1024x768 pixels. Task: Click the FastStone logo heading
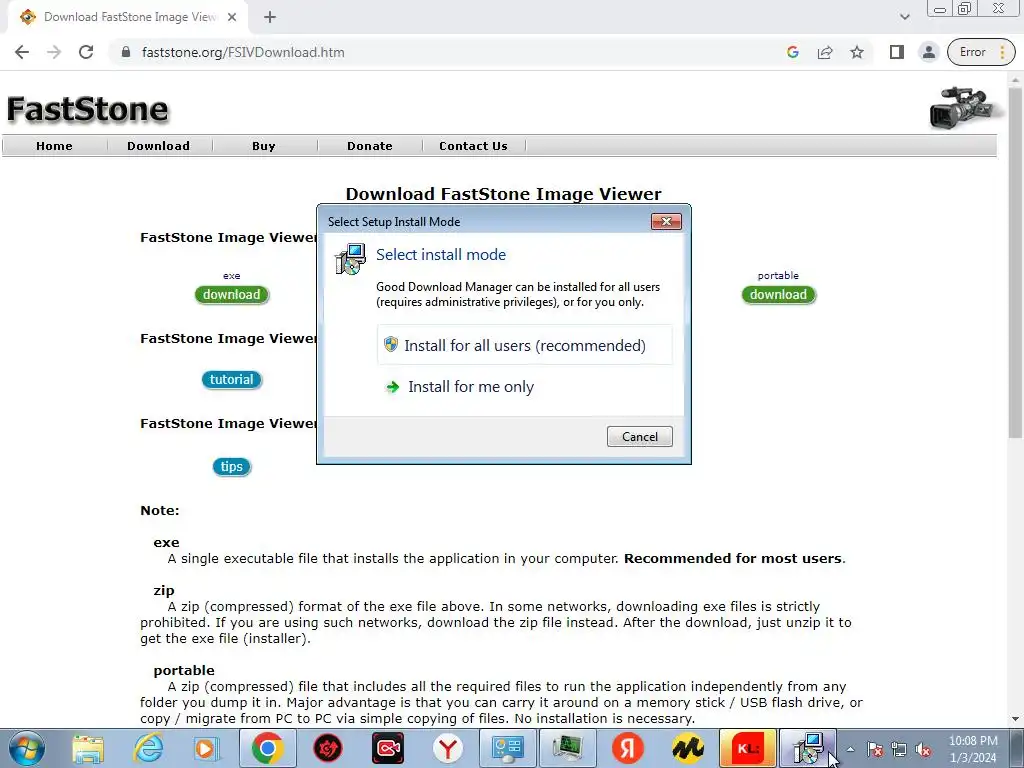tap(88, 109)
